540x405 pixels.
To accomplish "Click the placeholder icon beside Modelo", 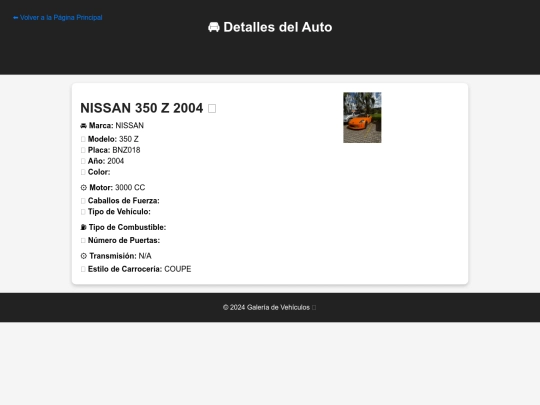I will click(x=83, y=139).
